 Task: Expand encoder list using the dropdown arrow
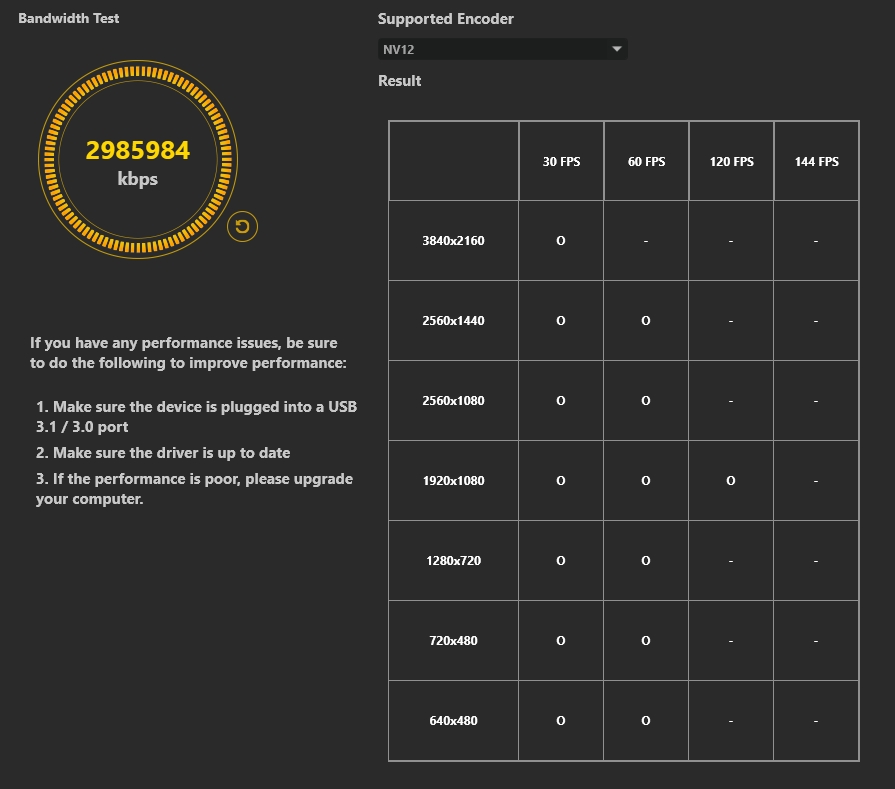(616, 49)
